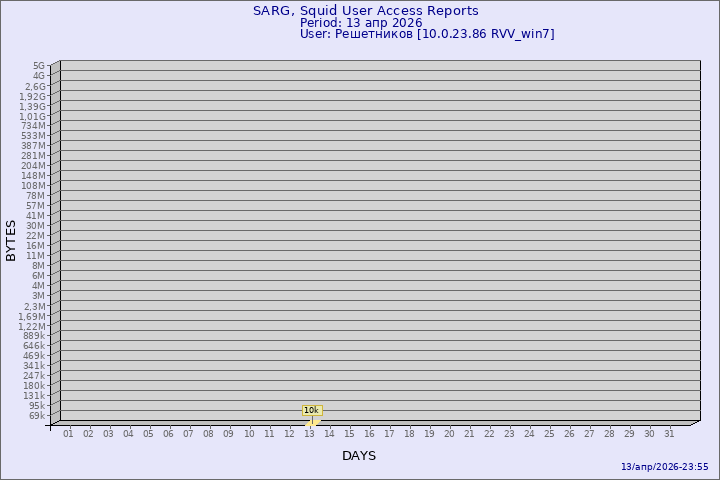This screenshot has height=480, width=720.
Task: Select day 31 on the x-axis
Action: (x=669, y=433)
